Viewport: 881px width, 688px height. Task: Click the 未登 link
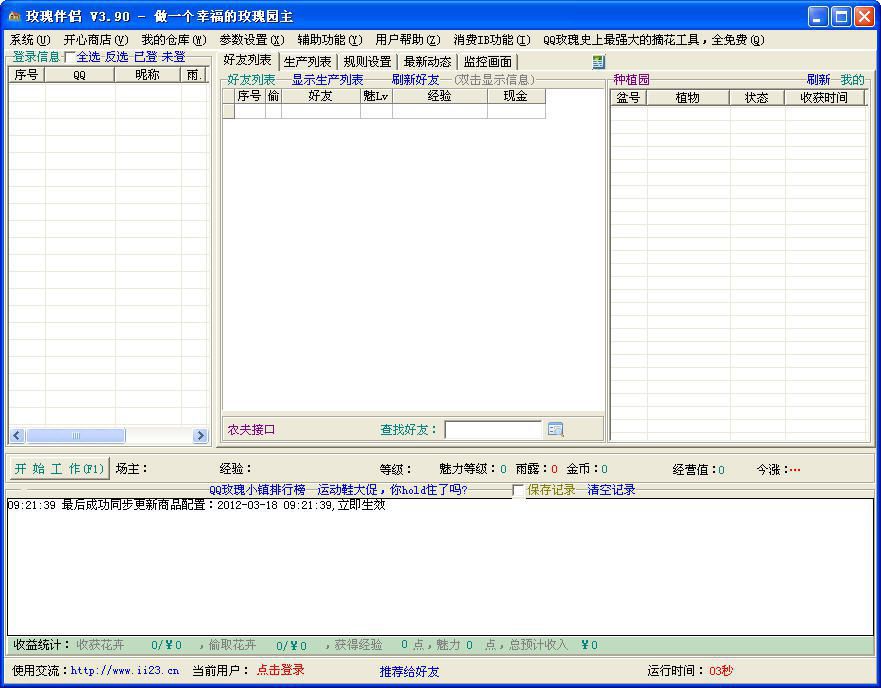point(174,57)
